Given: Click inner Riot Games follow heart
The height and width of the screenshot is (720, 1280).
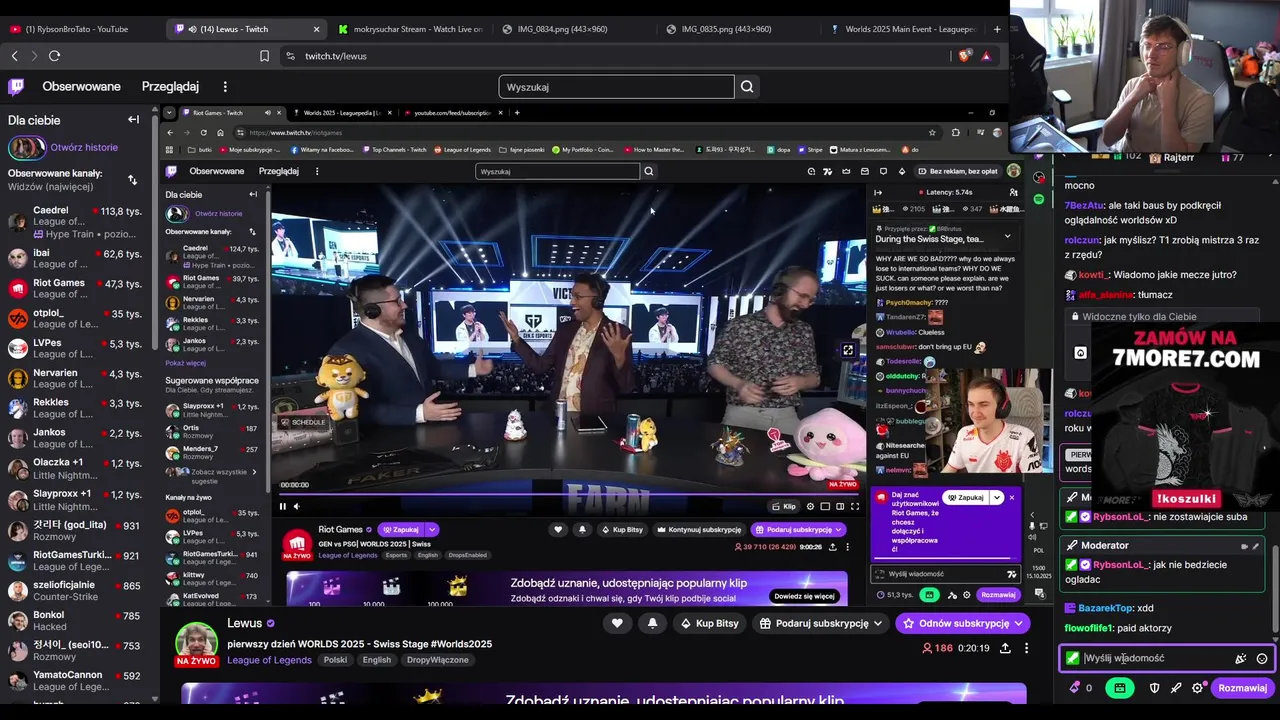Looking at the screenshot, I should (x=558, y=529).
